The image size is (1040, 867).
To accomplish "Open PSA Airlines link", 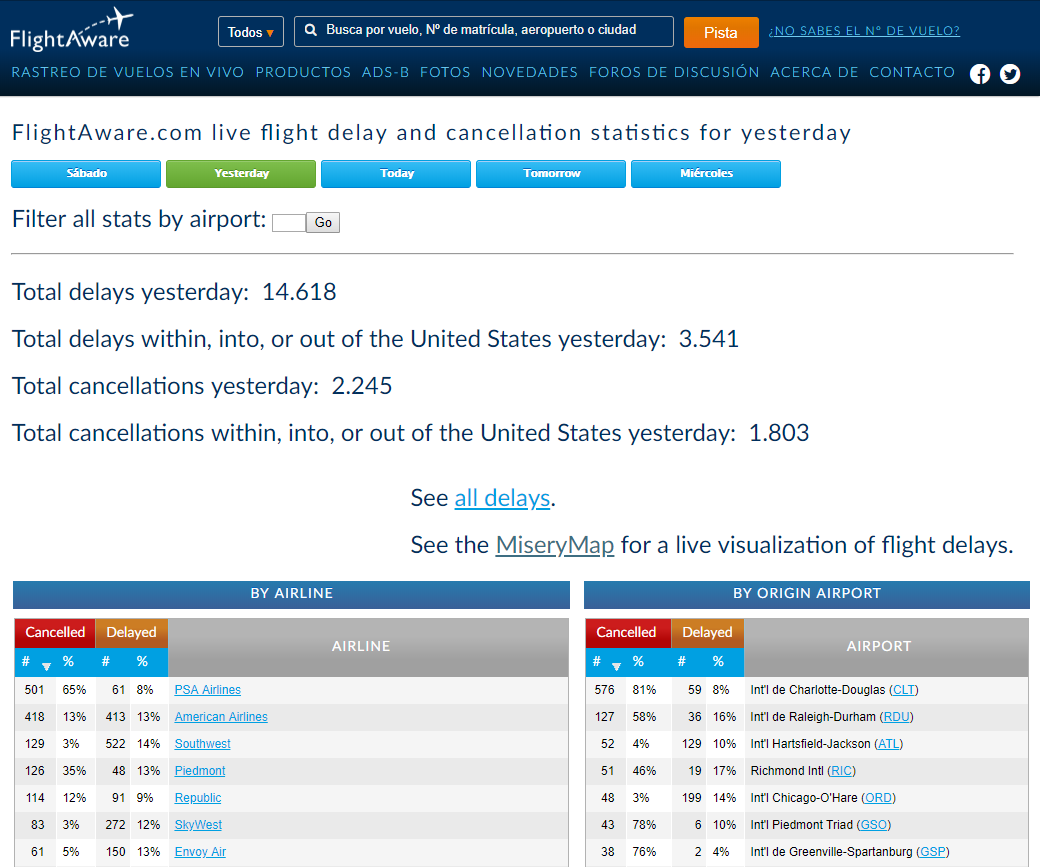I will coord(208,690).
